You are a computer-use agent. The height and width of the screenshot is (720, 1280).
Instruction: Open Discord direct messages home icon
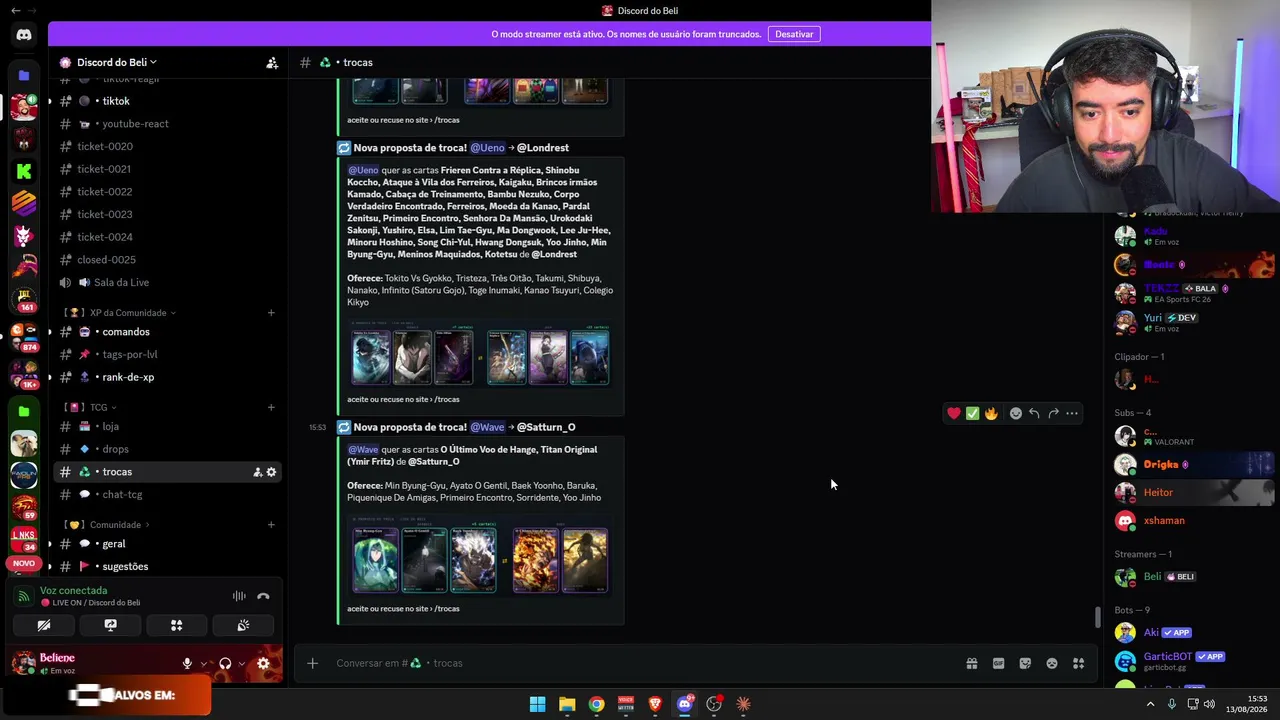pos(24,35)
